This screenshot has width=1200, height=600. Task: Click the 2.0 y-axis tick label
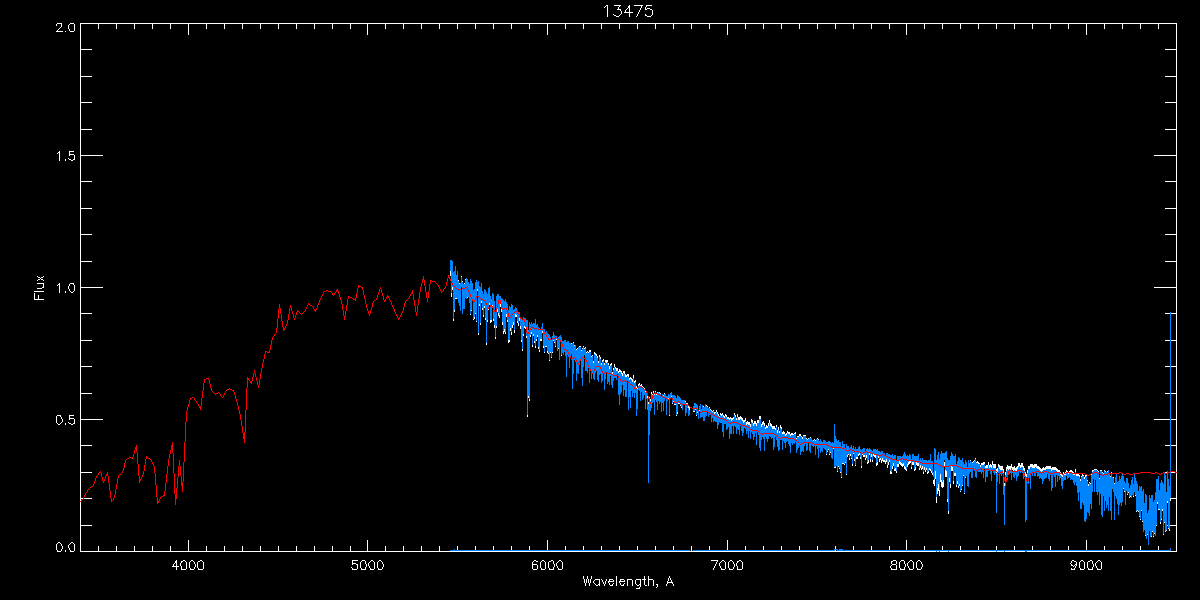point(65,27)
